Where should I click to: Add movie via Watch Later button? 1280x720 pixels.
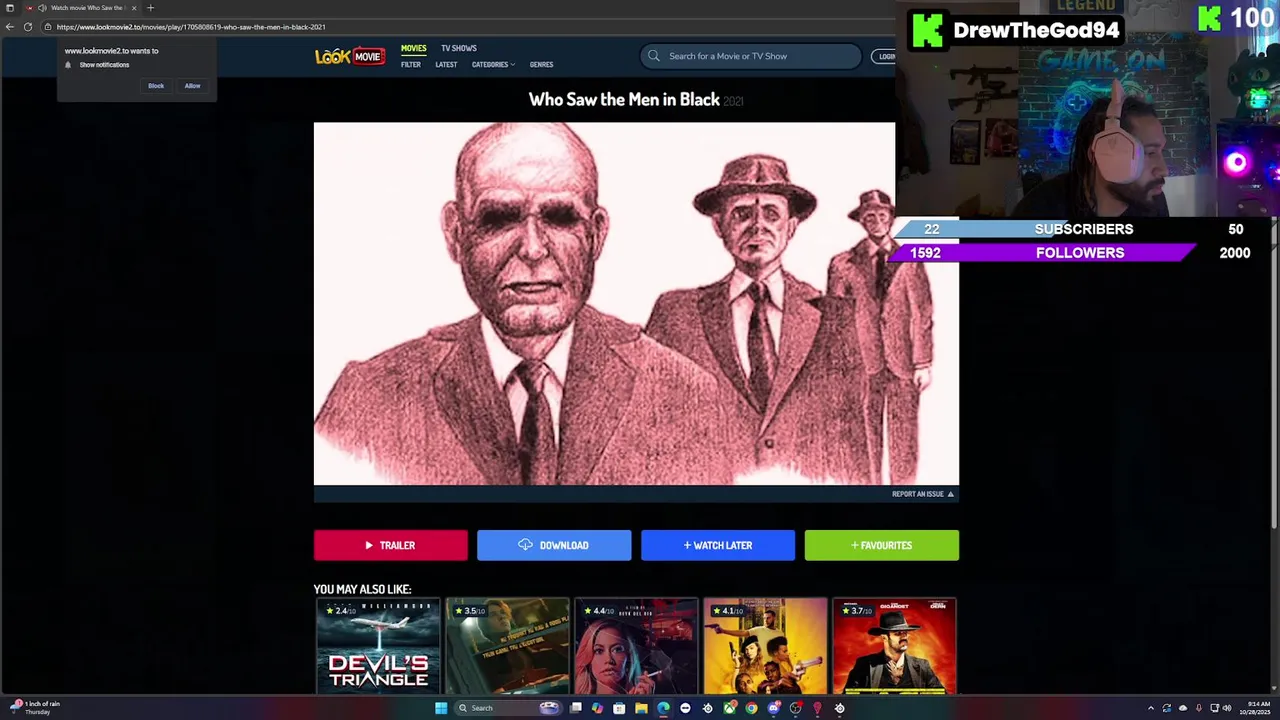click(718, 545)
